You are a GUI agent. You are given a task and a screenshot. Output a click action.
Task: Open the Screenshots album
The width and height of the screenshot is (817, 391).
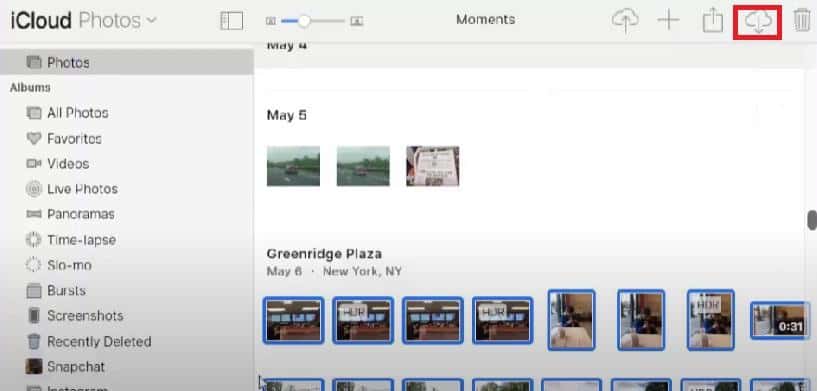pyautogui.click(x=85, y=315)
